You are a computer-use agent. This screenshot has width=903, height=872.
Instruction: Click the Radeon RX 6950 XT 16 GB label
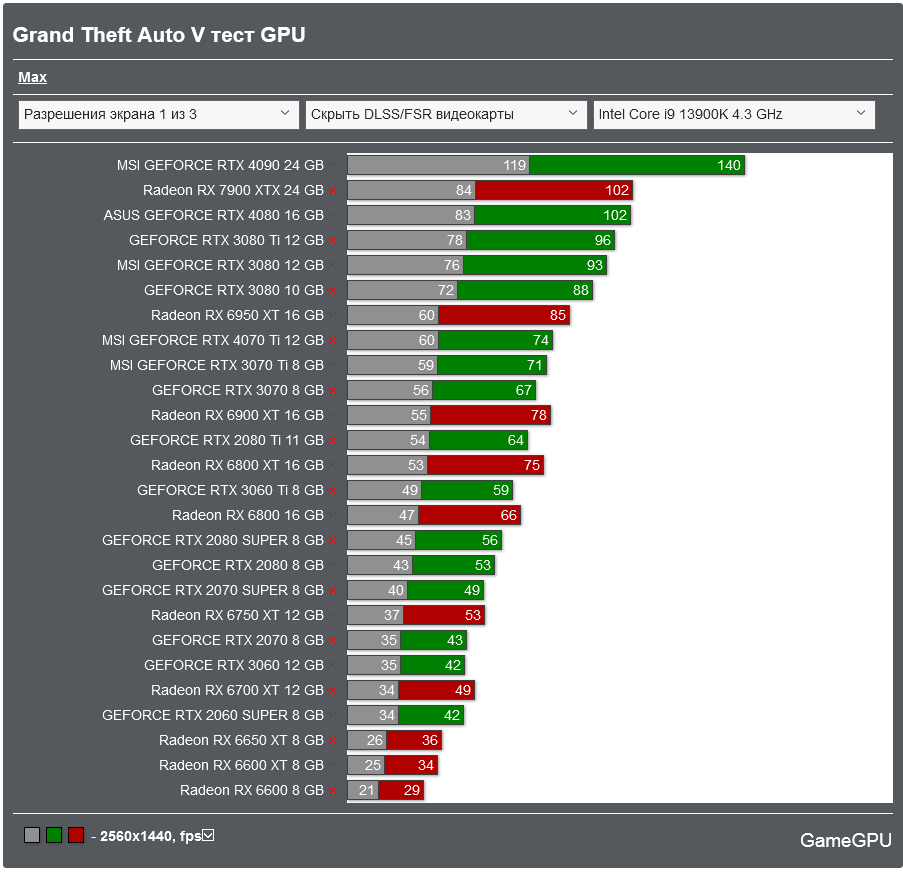[237, 315]
